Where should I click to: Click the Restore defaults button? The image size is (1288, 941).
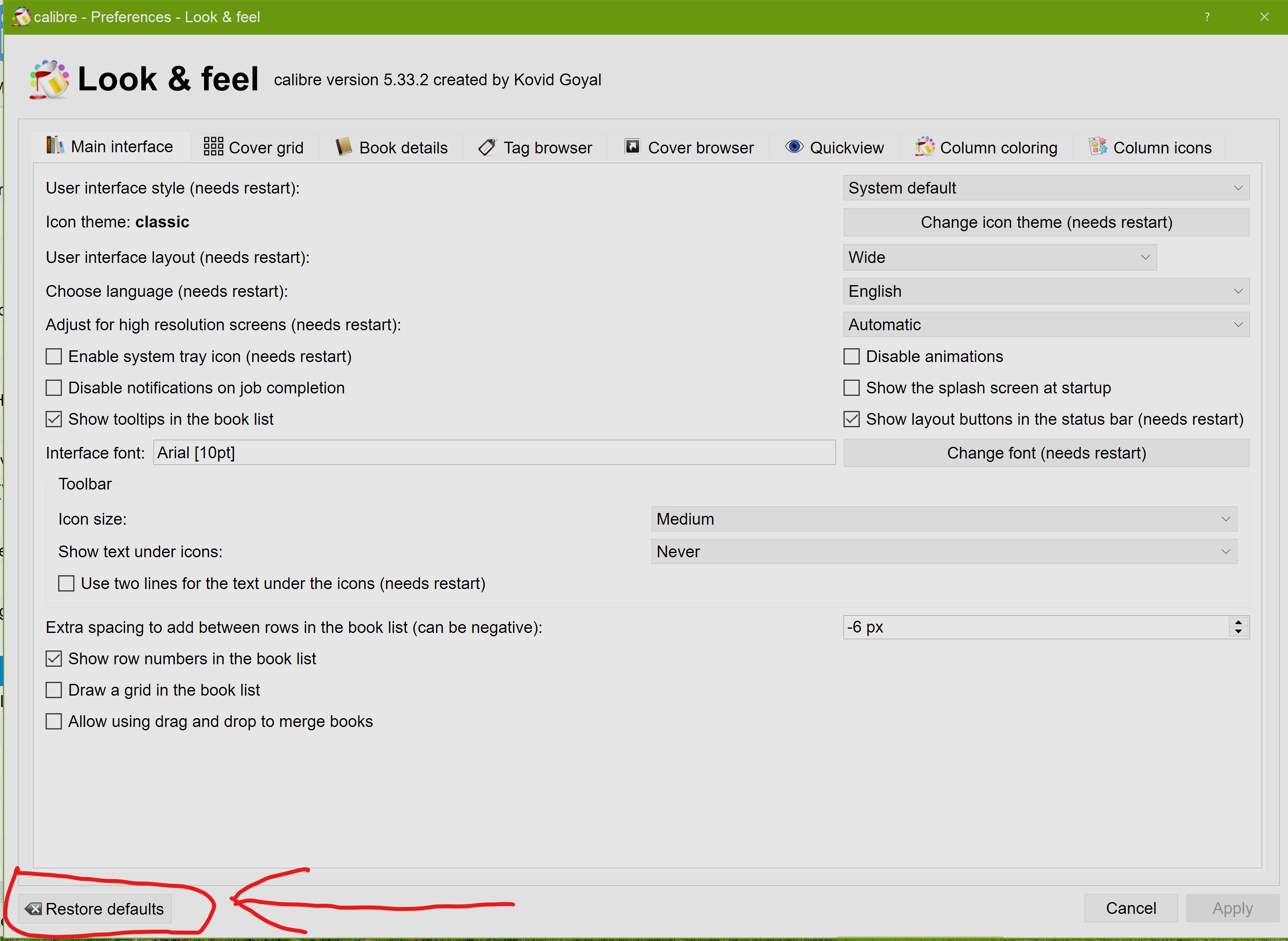(95, 908)
